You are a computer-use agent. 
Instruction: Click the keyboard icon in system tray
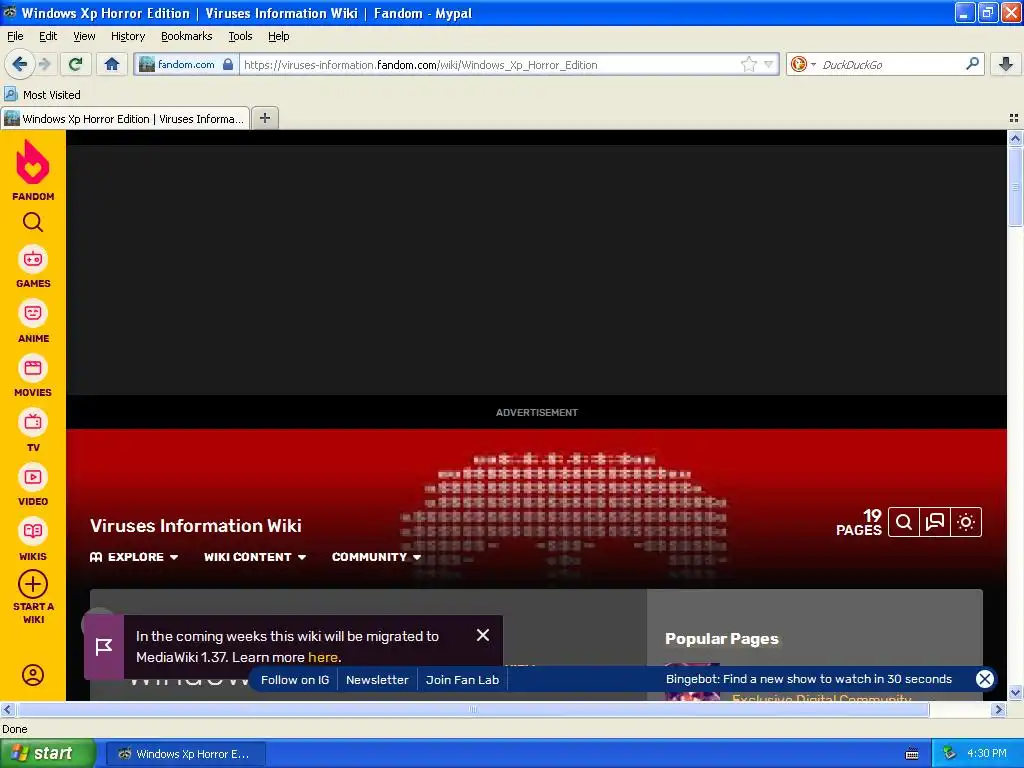912,754
